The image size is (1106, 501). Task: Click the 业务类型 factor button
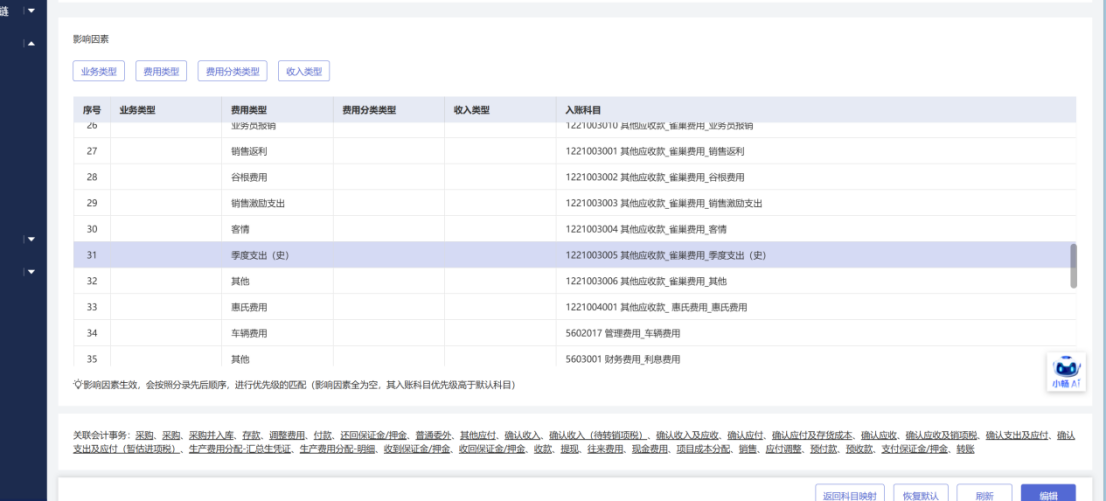click(99, 71)
